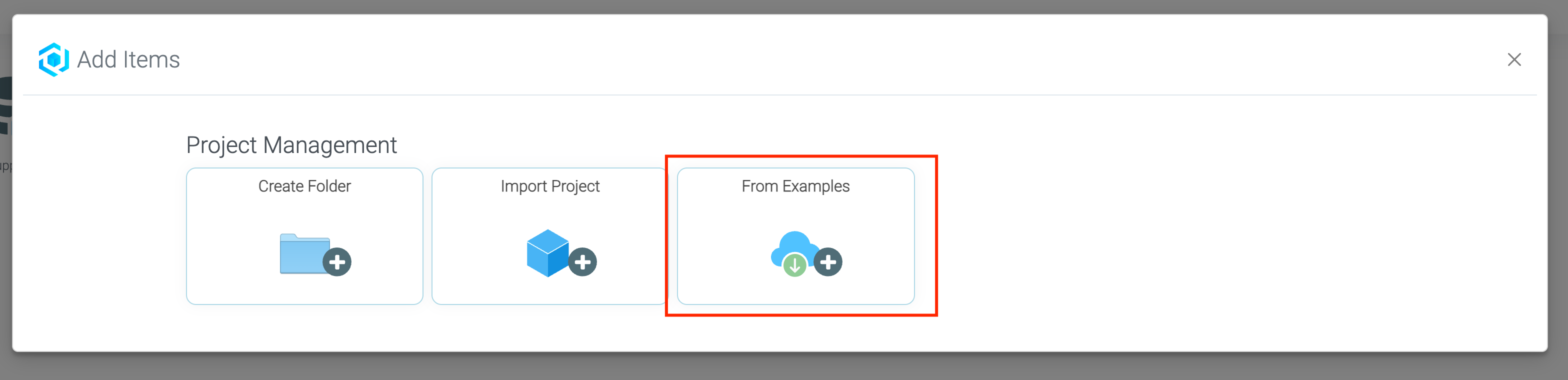Click the plus badge on the cube icon
1568x380 pixels.
[583, 263]
